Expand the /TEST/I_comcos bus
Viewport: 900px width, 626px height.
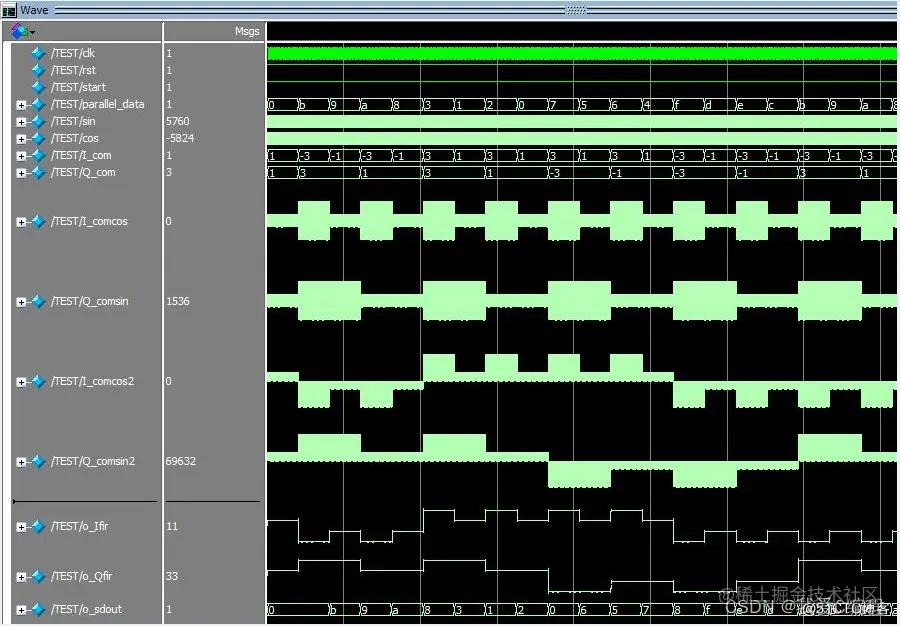tap(21, 222)
